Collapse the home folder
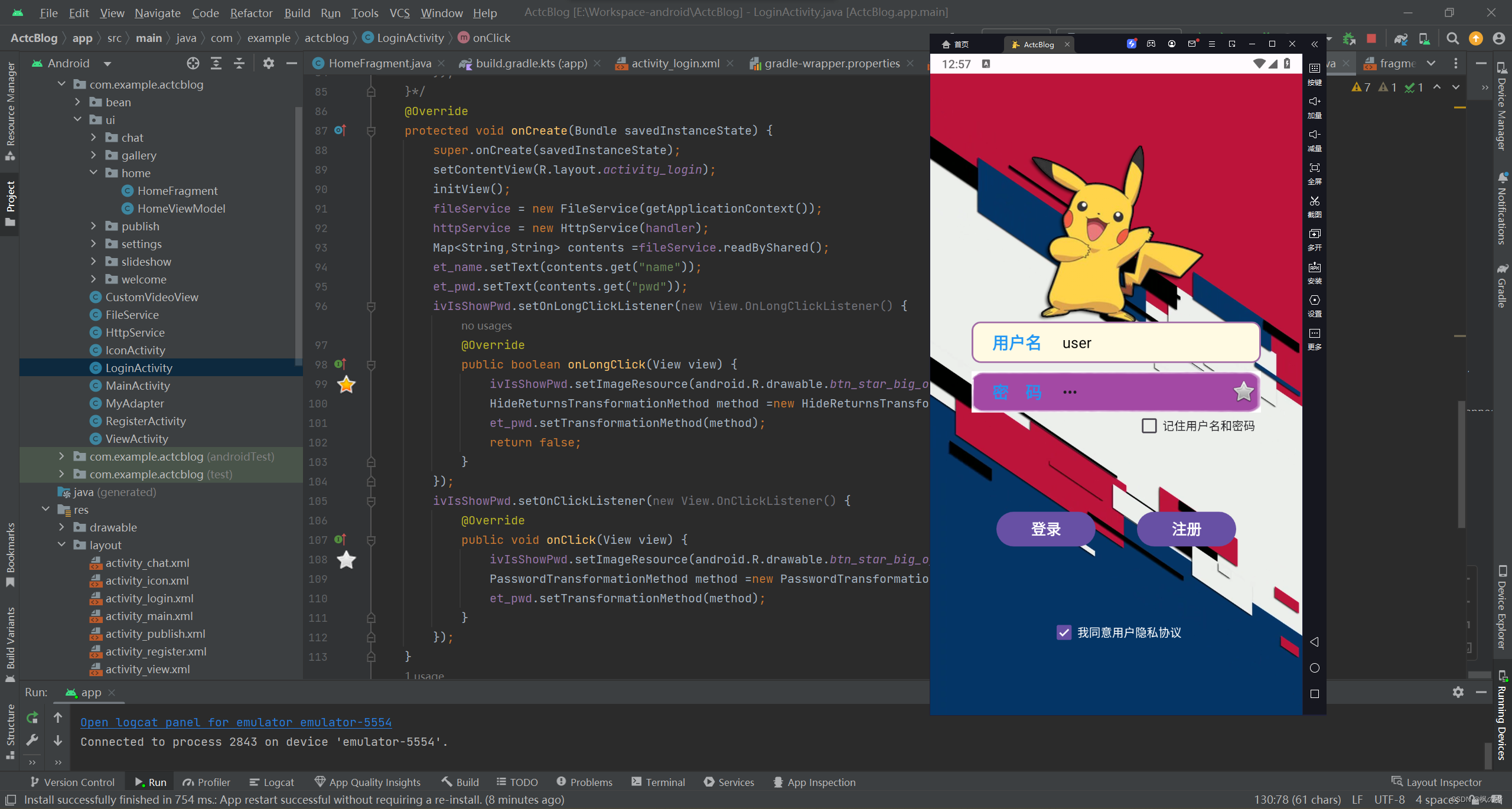The width and height of the screenshot is (1512, 809). [x=93, y=173]
